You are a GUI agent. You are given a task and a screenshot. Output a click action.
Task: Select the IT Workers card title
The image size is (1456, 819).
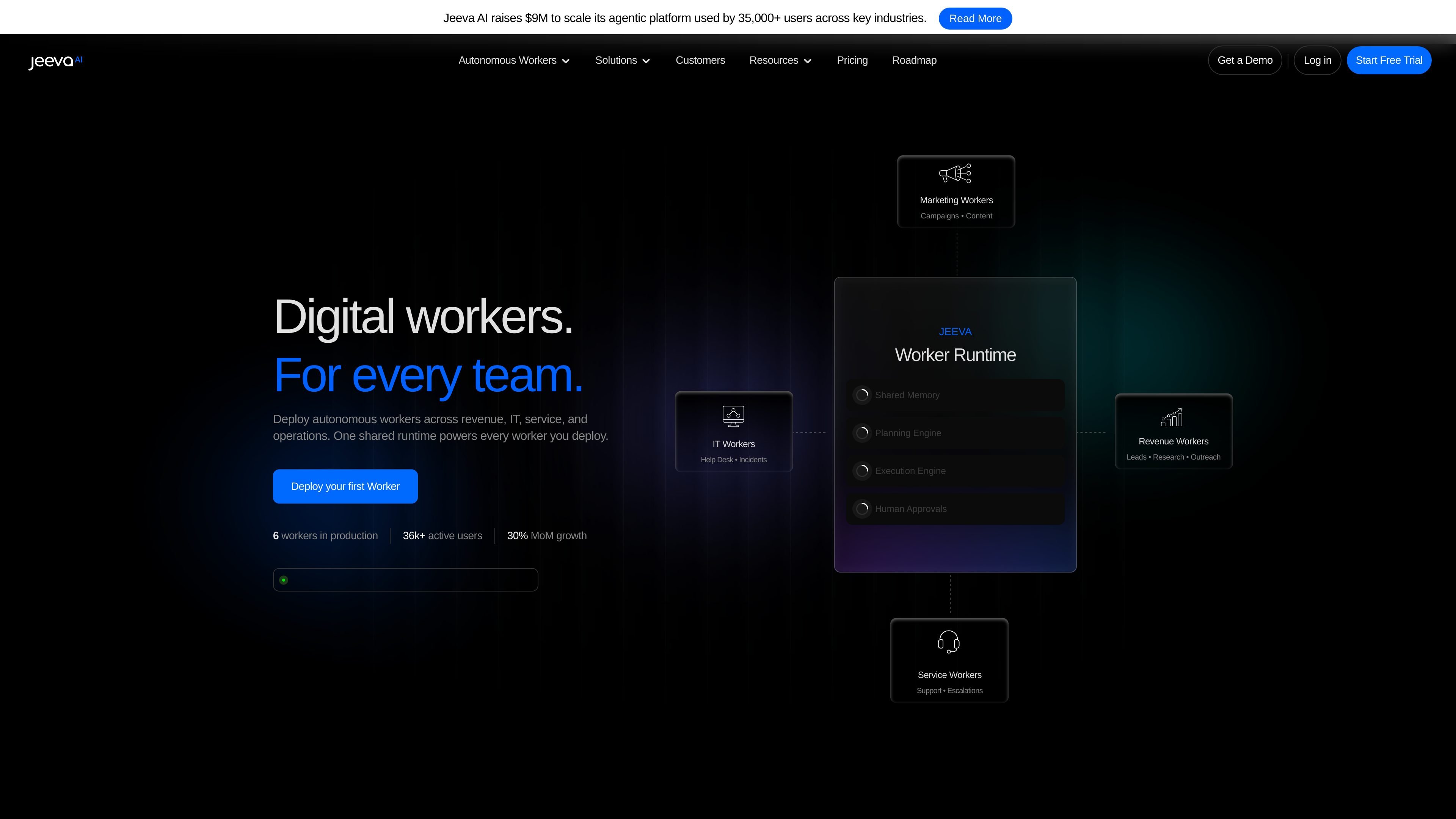tap(734, 444)
